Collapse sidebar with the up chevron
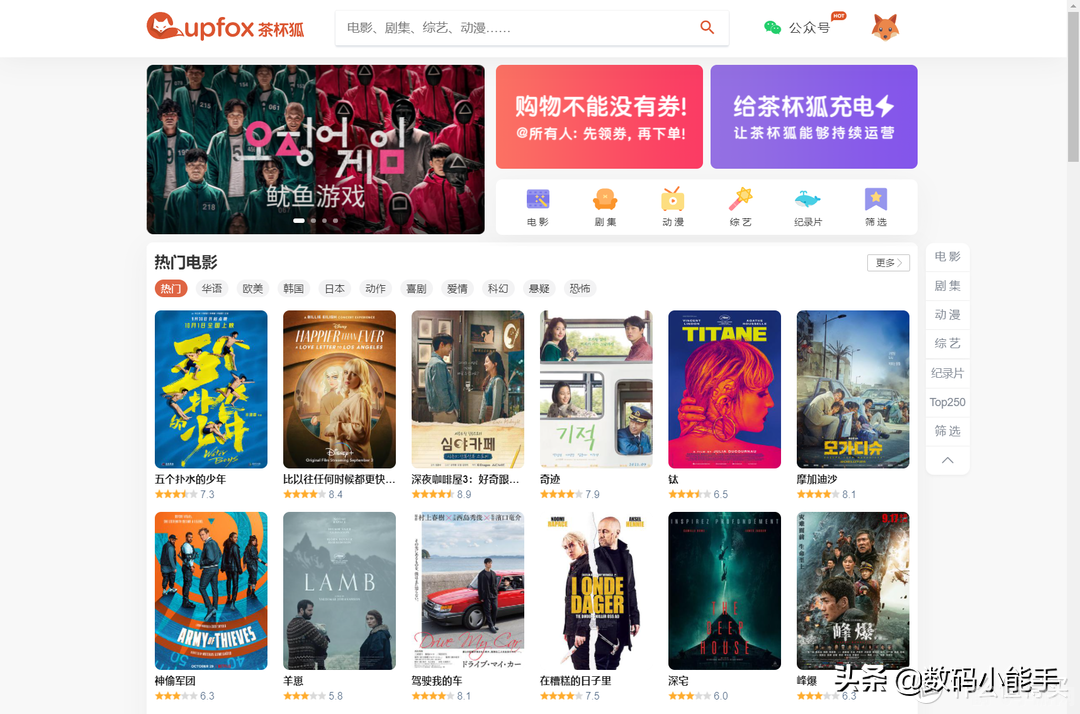This screenshot has width=1080, height=714. 947,460
